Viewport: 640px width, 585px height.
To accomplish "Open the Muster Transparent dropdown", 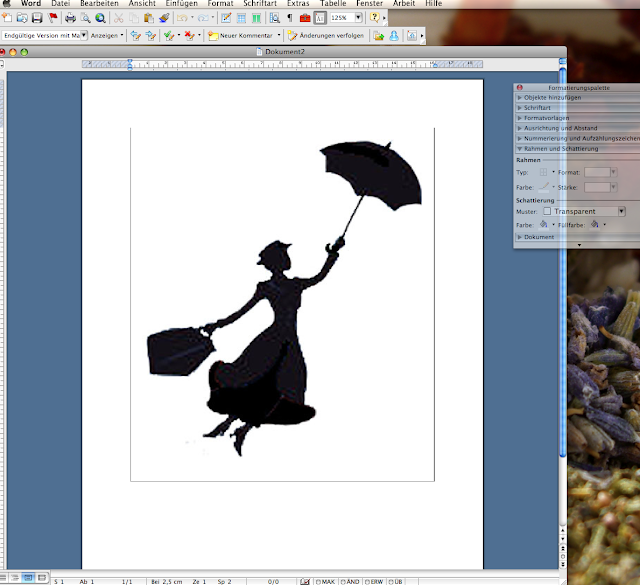I will coord(584,211).
